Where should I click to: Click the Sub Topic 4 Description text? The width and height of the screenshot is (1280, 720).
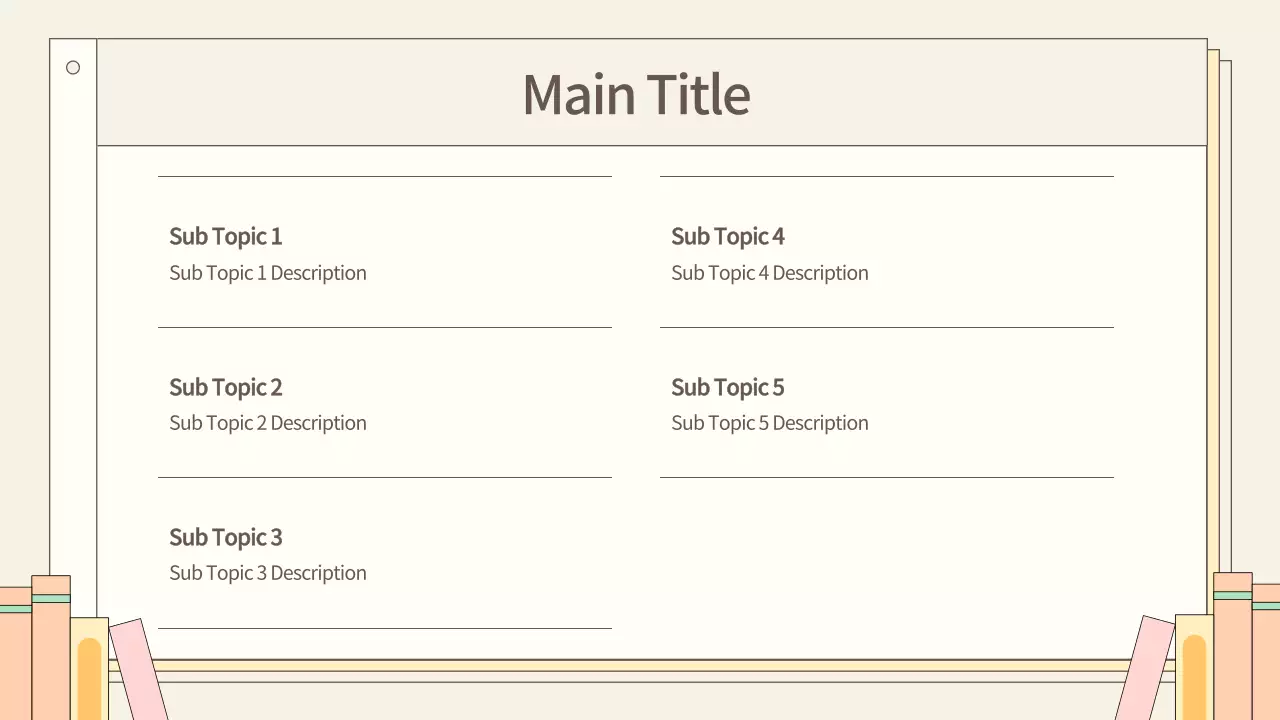[x=770, y=273]
